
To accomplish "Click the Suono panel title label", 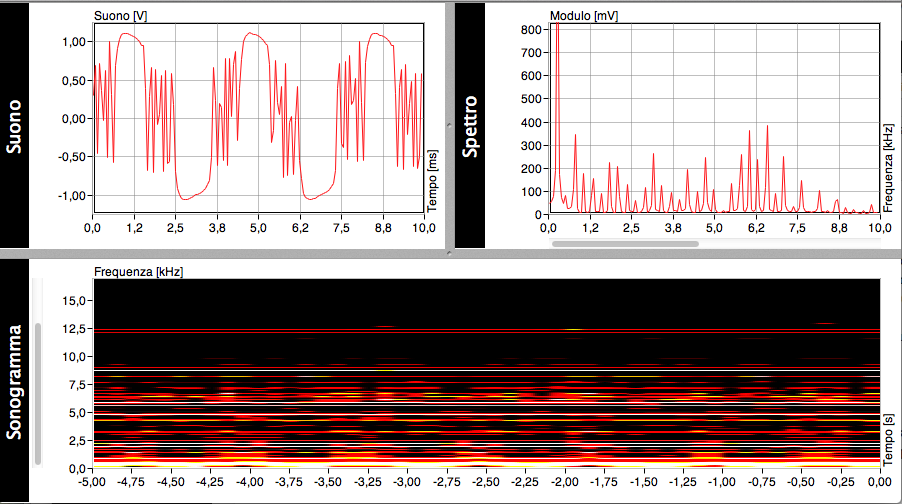I will tap(15, 125).
